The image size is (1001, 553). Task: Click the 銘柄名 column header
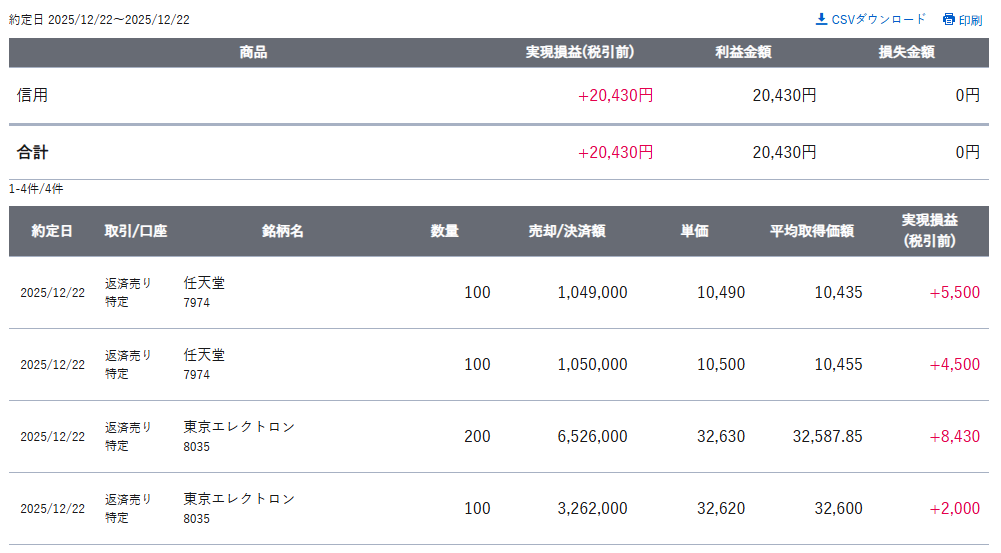click(x=283, y=231)
